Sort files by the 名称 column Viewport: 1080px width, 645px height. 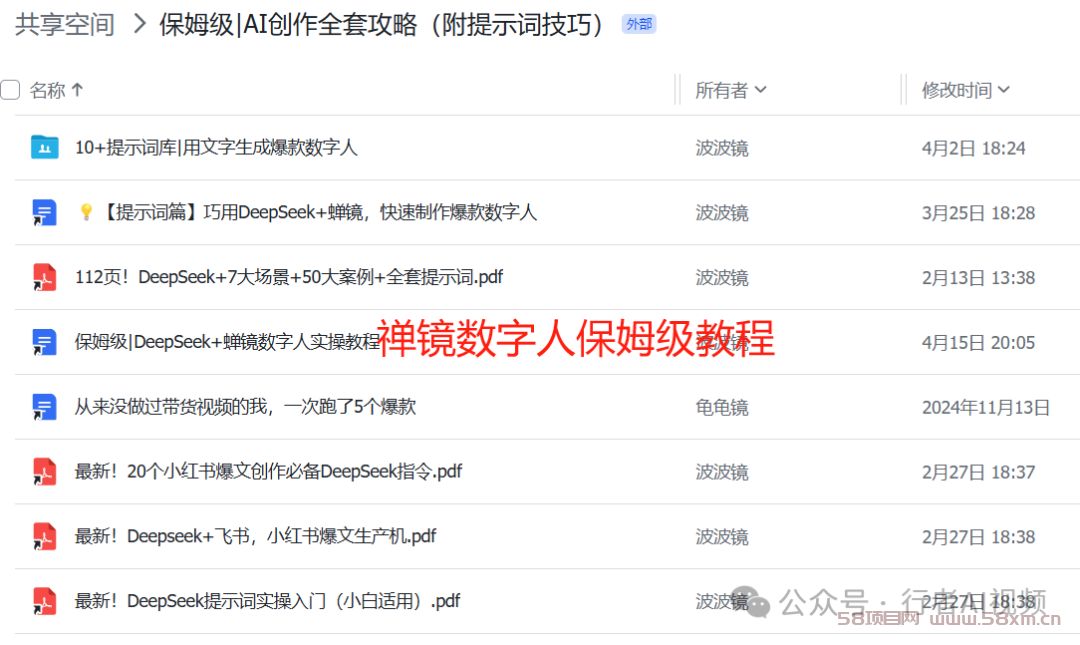[x=56, y=90]
